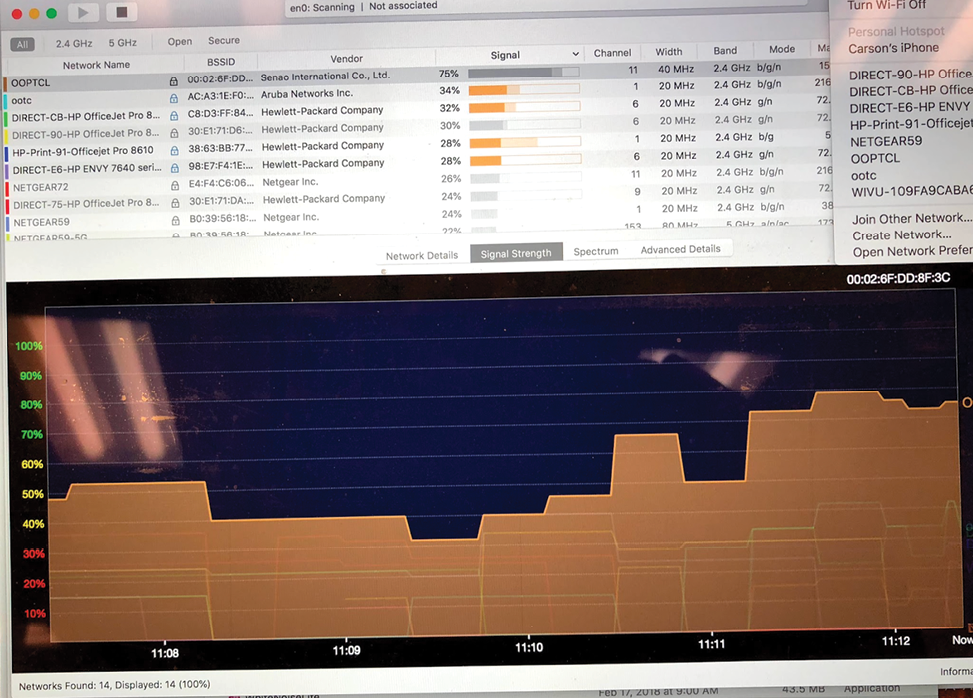
Task: Toggle the 5 GHz band filter
Action: pyautogui.click(x=122, y=42)
